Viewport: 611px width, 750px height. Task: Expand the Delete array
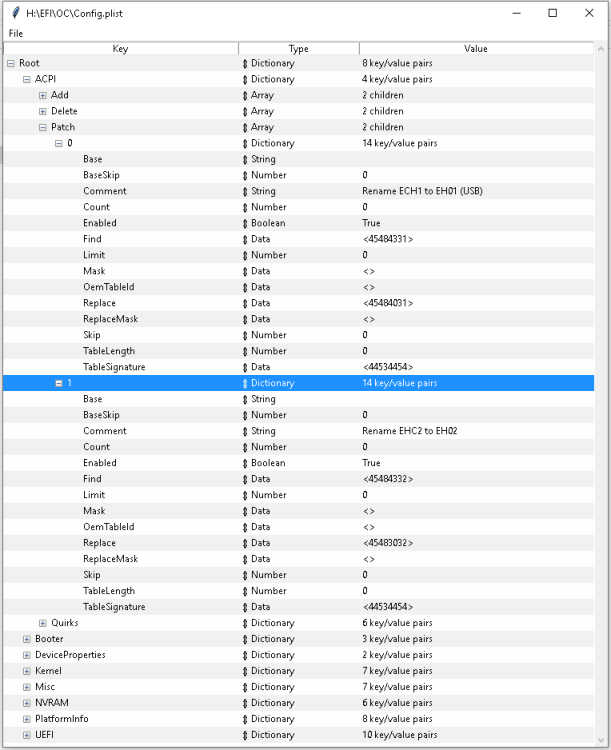pos(43,111)
